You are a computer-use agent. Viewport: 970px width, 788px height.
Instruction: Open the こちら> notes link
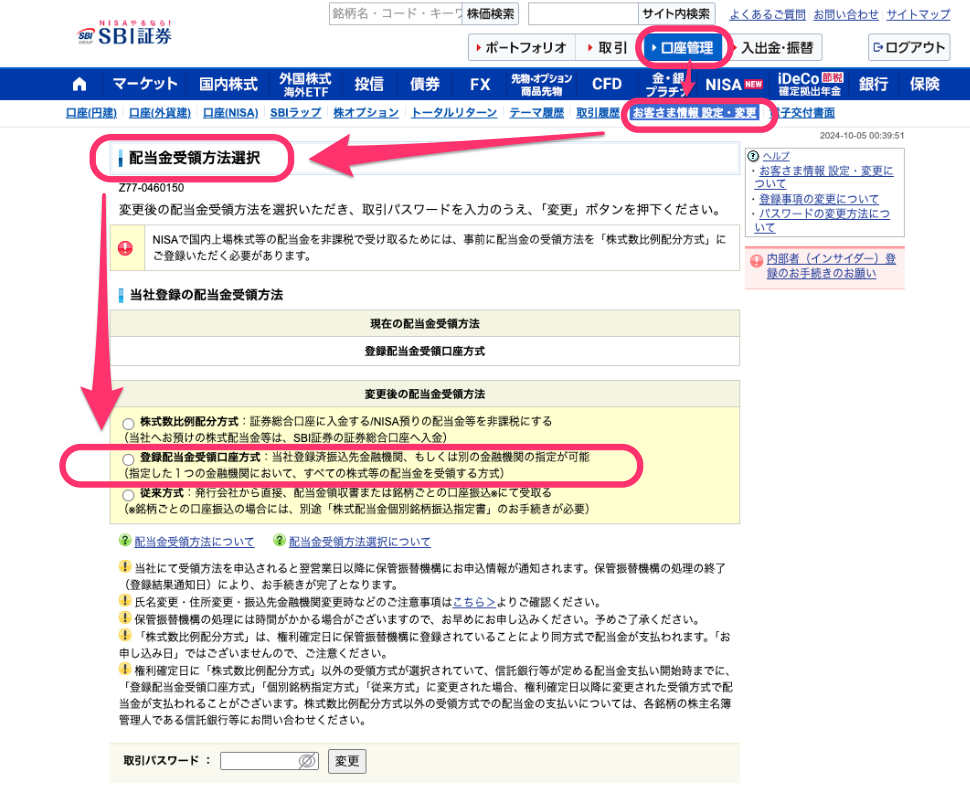click(475, 601)
